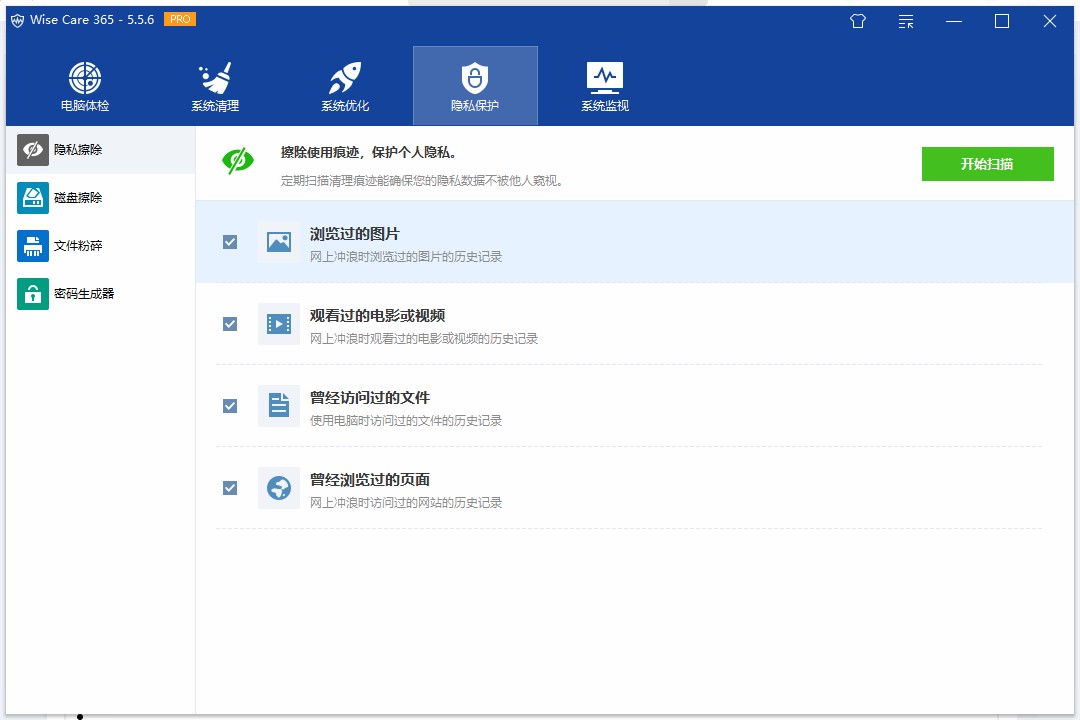Click the globe icon for 曾经浏览过的页面
Viewport: 1080px width, 720px height.
[x=279, y=488]
